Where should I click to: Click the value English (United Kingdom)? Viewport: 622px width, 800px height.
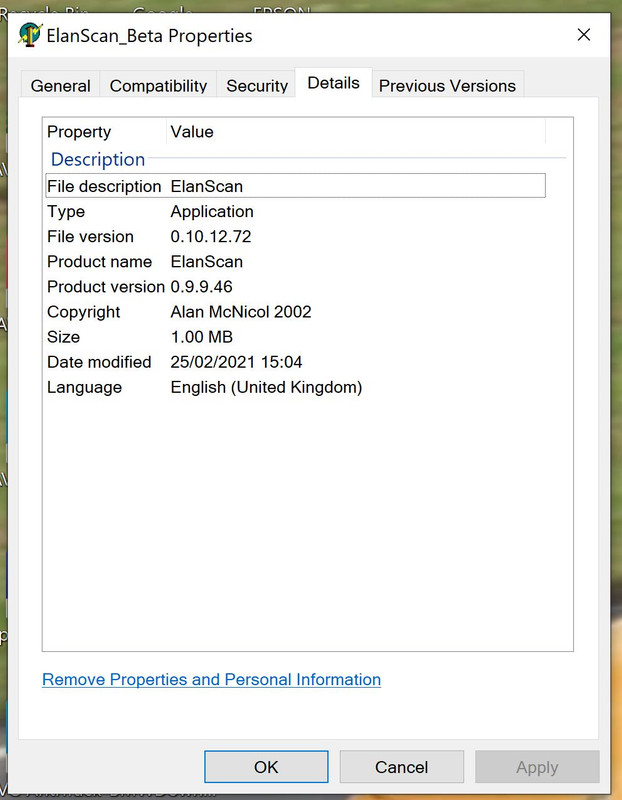pyautogui.click(x=266, y=387)
